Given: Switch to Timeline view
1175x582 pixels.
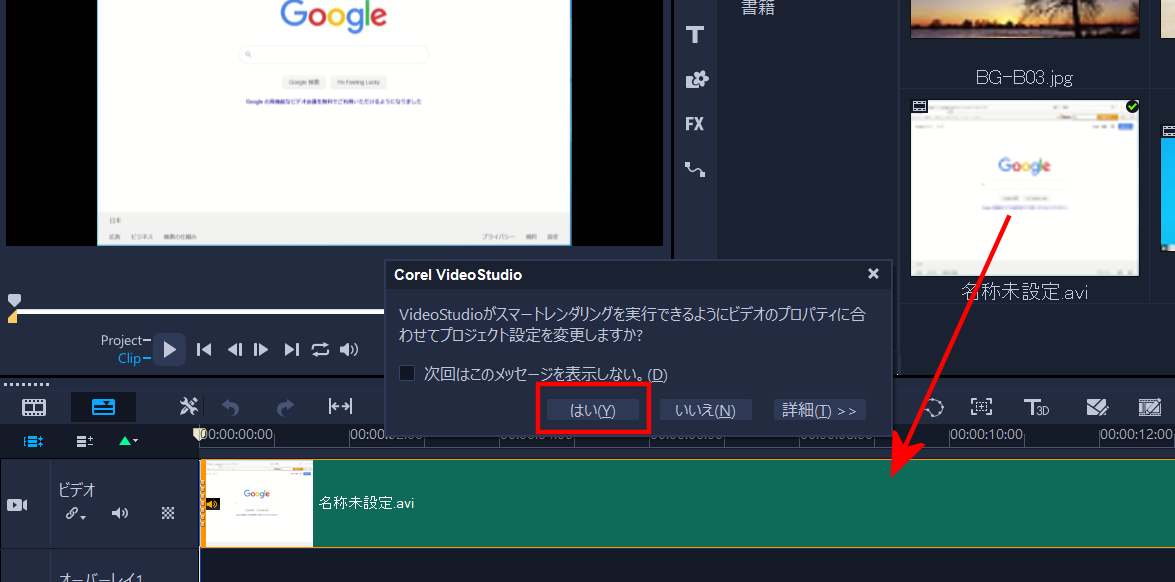Looking at the screenshot, I should (103, 407).
